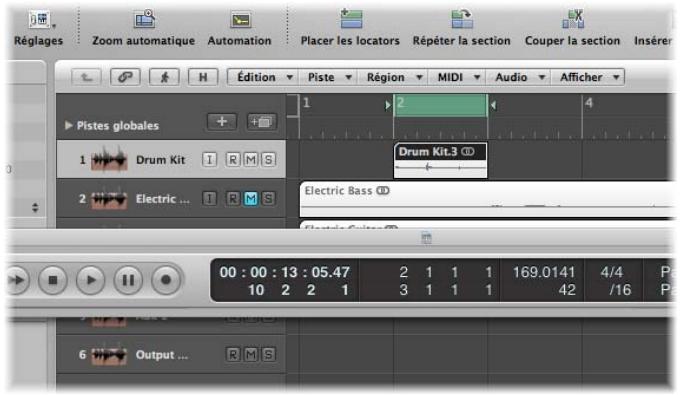682x395 pixels.
Task: Record-enable the Electric track
Action: 233,199
